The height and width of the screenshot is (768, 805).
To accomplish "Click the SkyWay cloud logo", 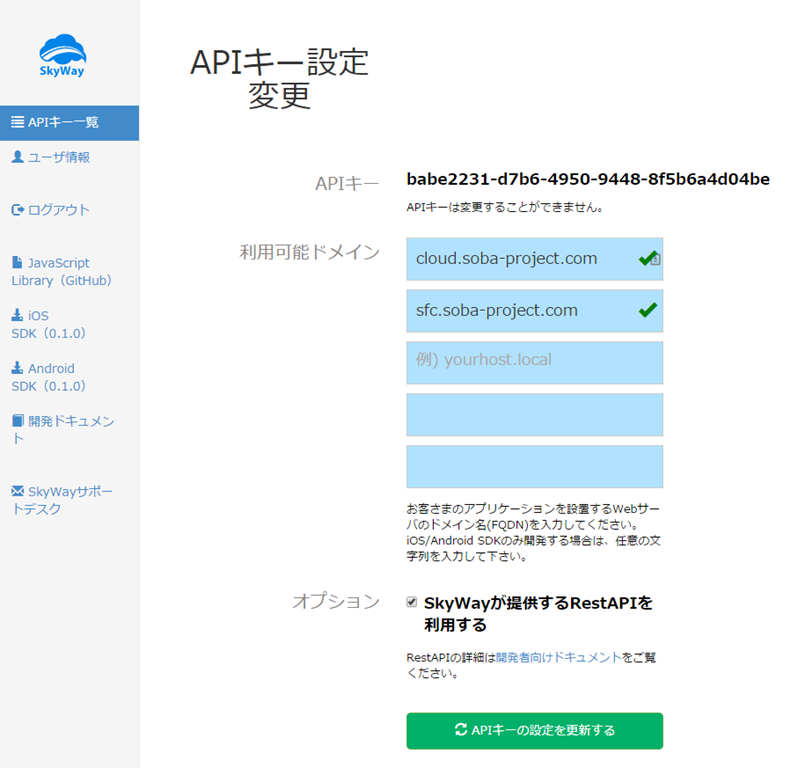I will pyautogui.click(x=62, y=55).
